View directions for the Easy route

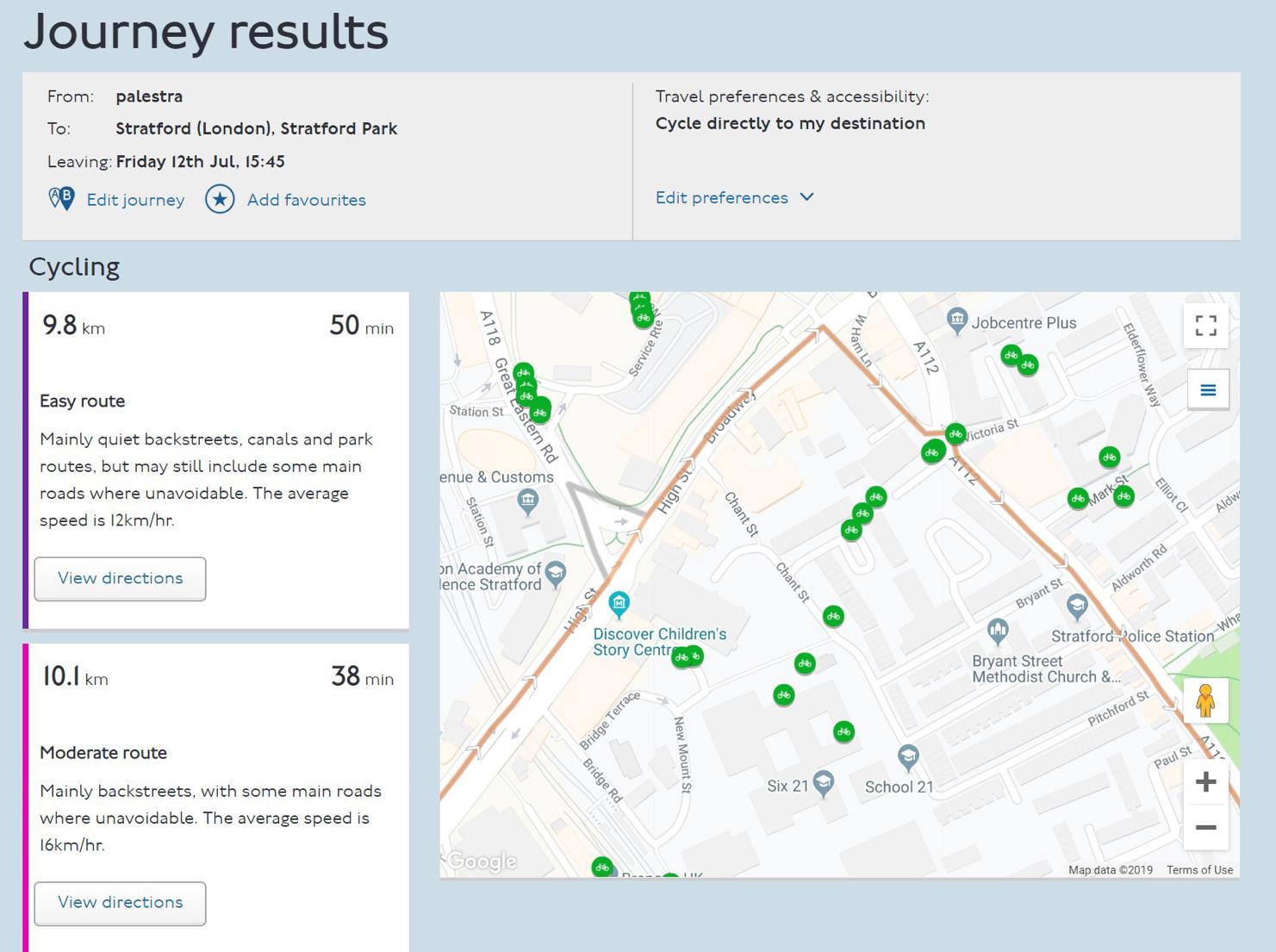pos(120,578)
